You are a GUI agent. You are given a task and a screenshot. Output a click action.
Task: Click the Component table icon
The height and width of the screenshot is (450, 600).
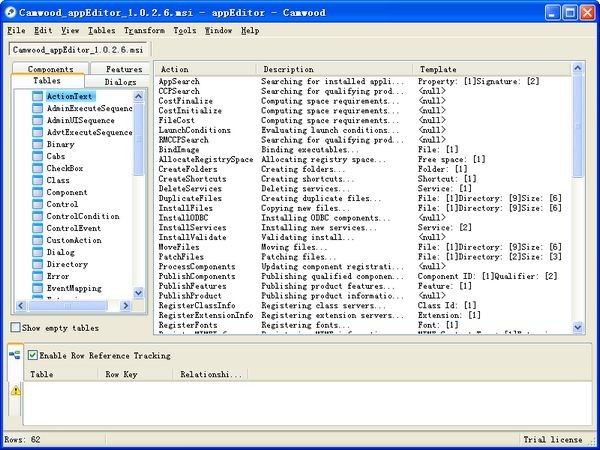[37, 192]
